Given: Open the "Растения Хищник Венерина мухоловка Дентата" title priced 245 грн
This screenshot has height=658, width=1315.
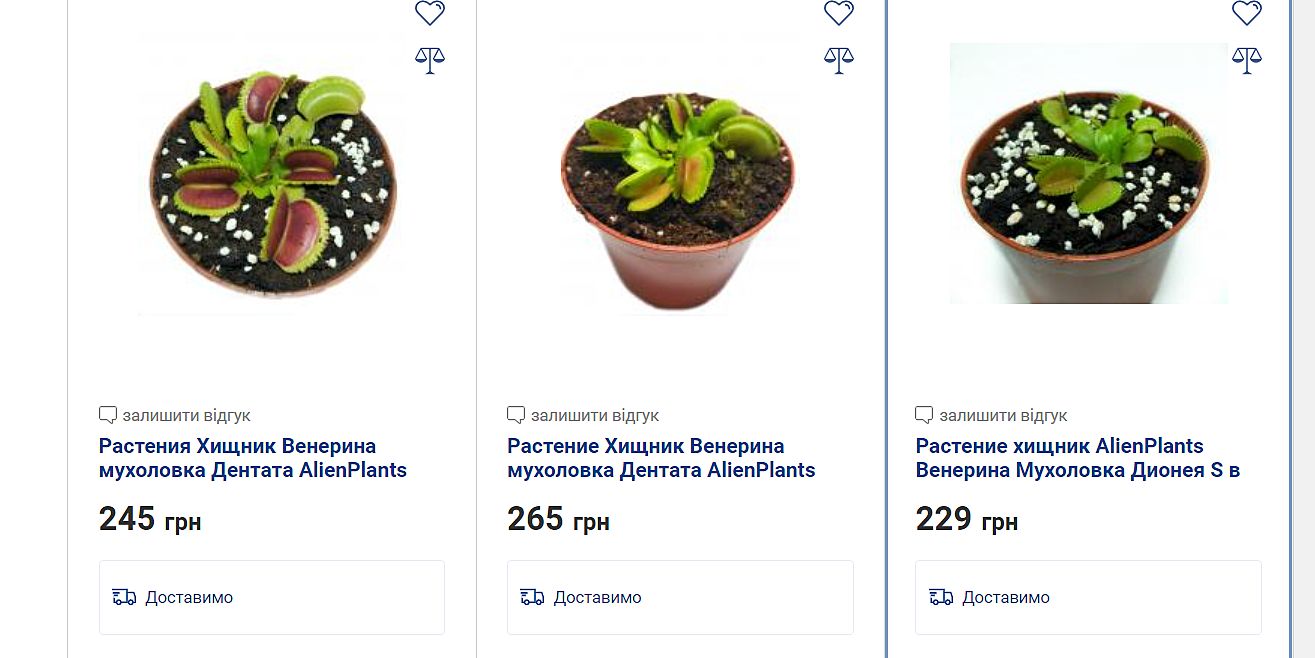Looking at the screenshot, I should pyautogui.click(x=252, y=458).
